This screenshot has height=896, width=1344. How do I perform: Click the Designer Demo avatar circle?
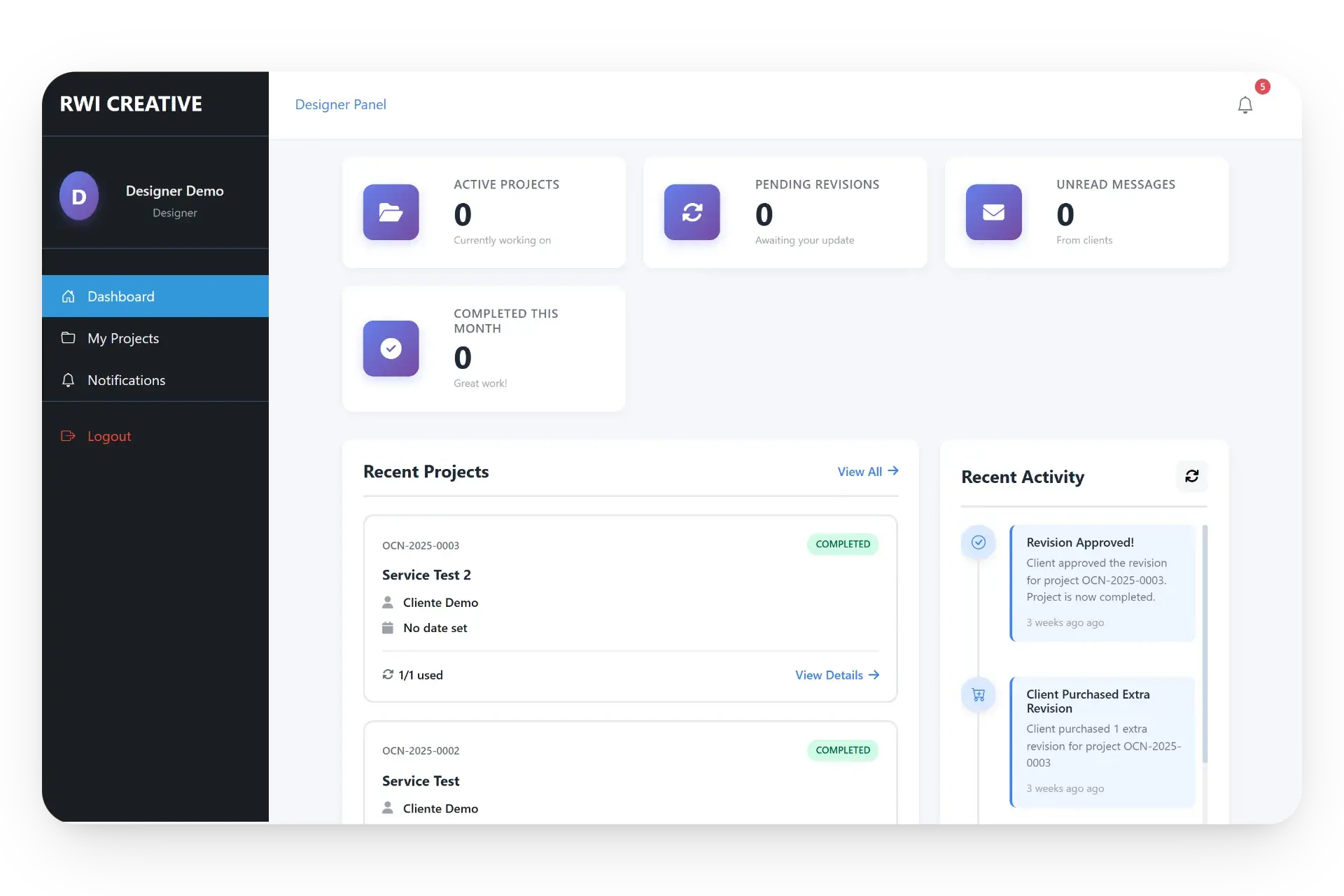point(79,197)
